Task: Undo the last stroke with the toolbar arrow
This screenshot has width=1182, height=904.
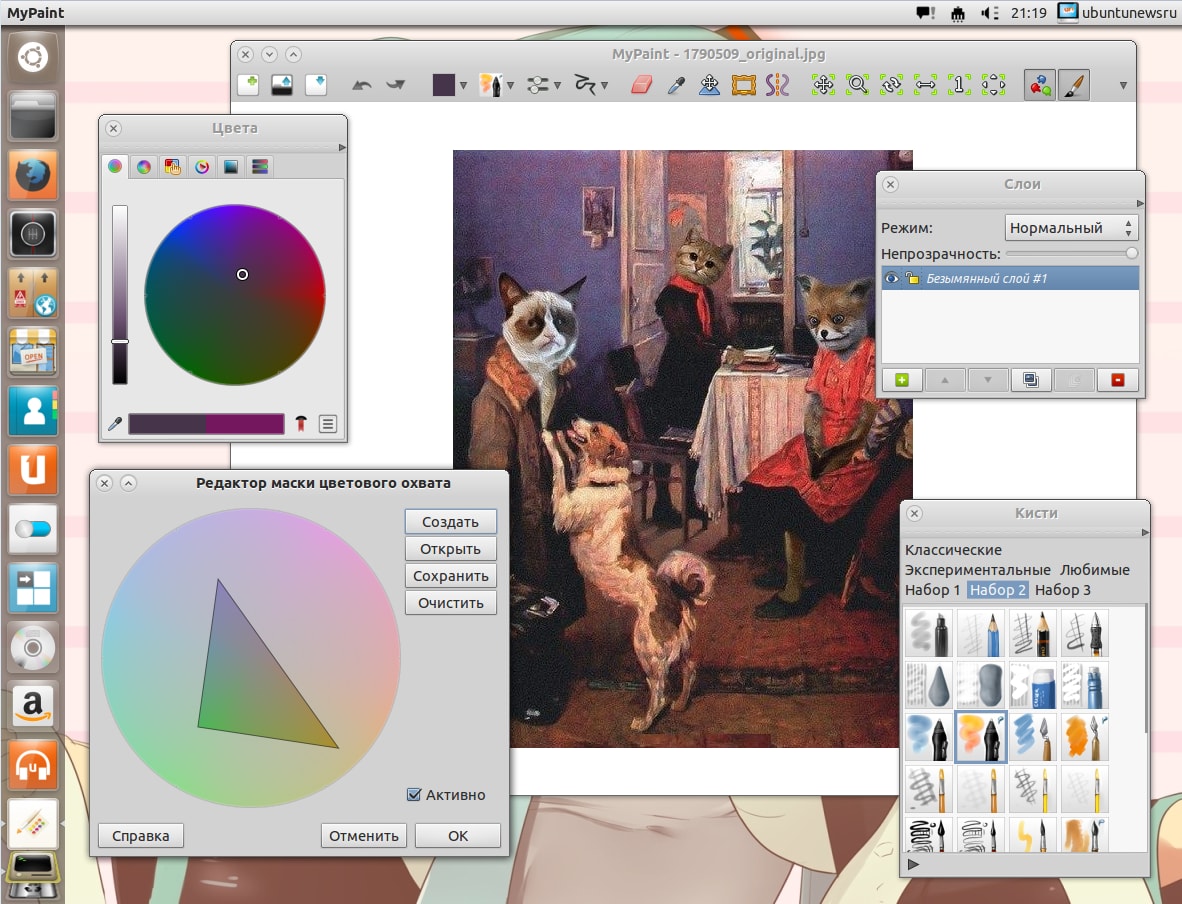Action: coord(362,85)
